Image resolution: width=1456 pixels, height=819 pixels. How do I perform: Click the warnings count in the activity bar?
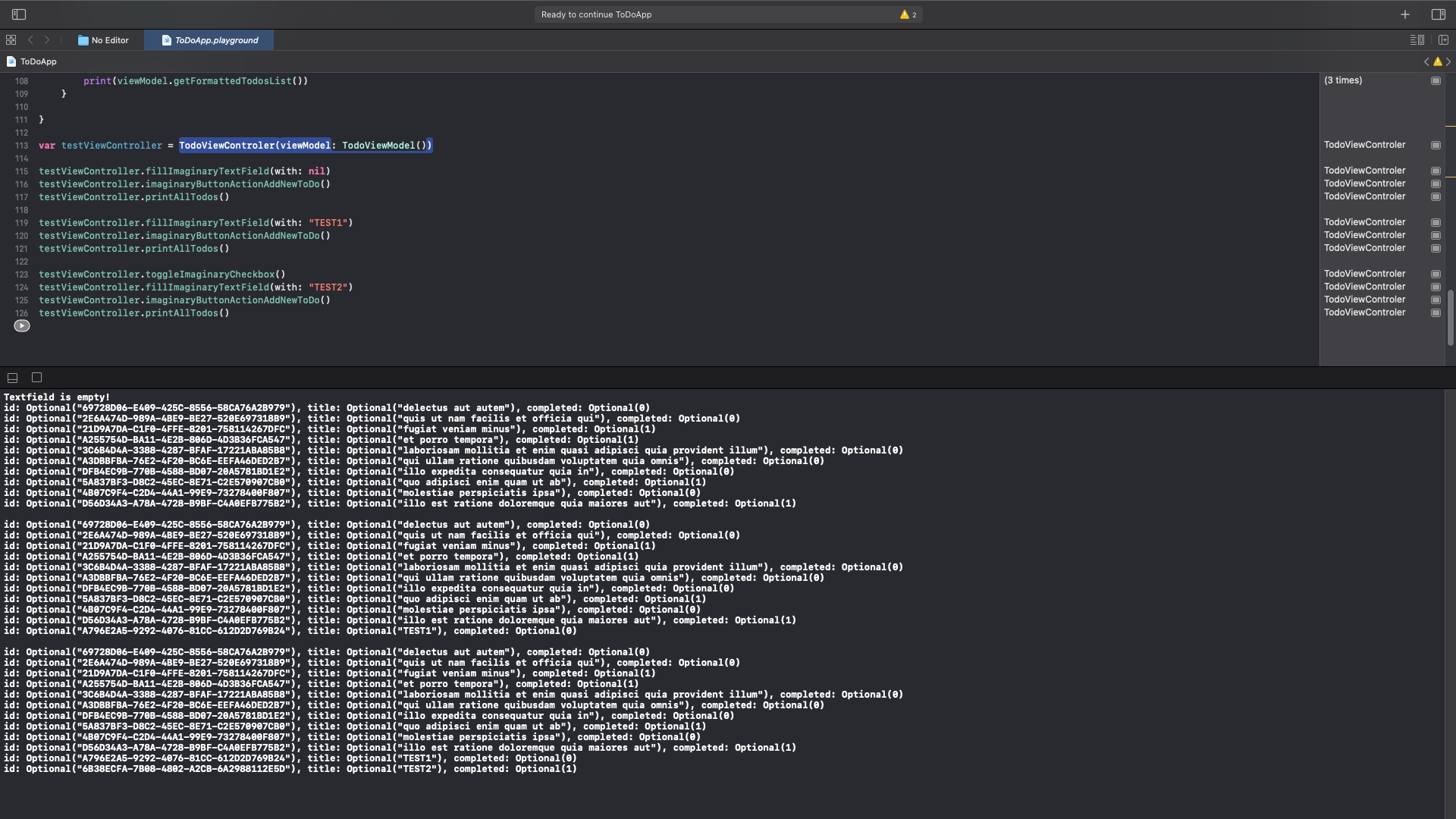(908, 14)
